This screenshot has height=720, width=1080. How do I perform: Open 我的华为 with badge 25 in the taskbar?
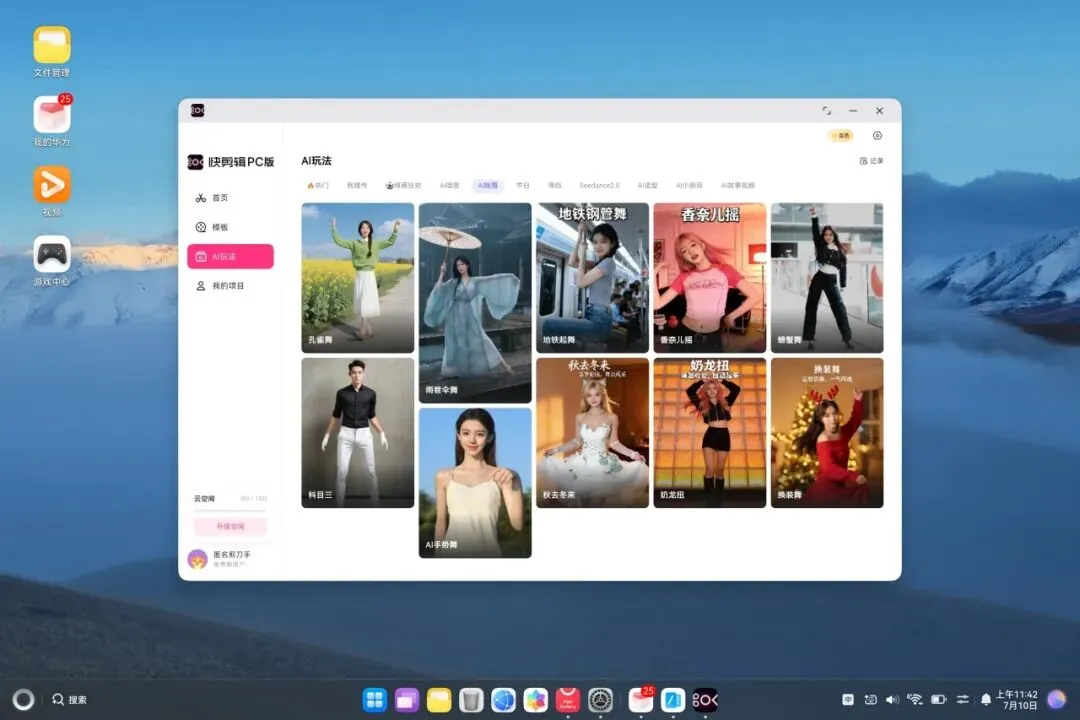(641, 700)
